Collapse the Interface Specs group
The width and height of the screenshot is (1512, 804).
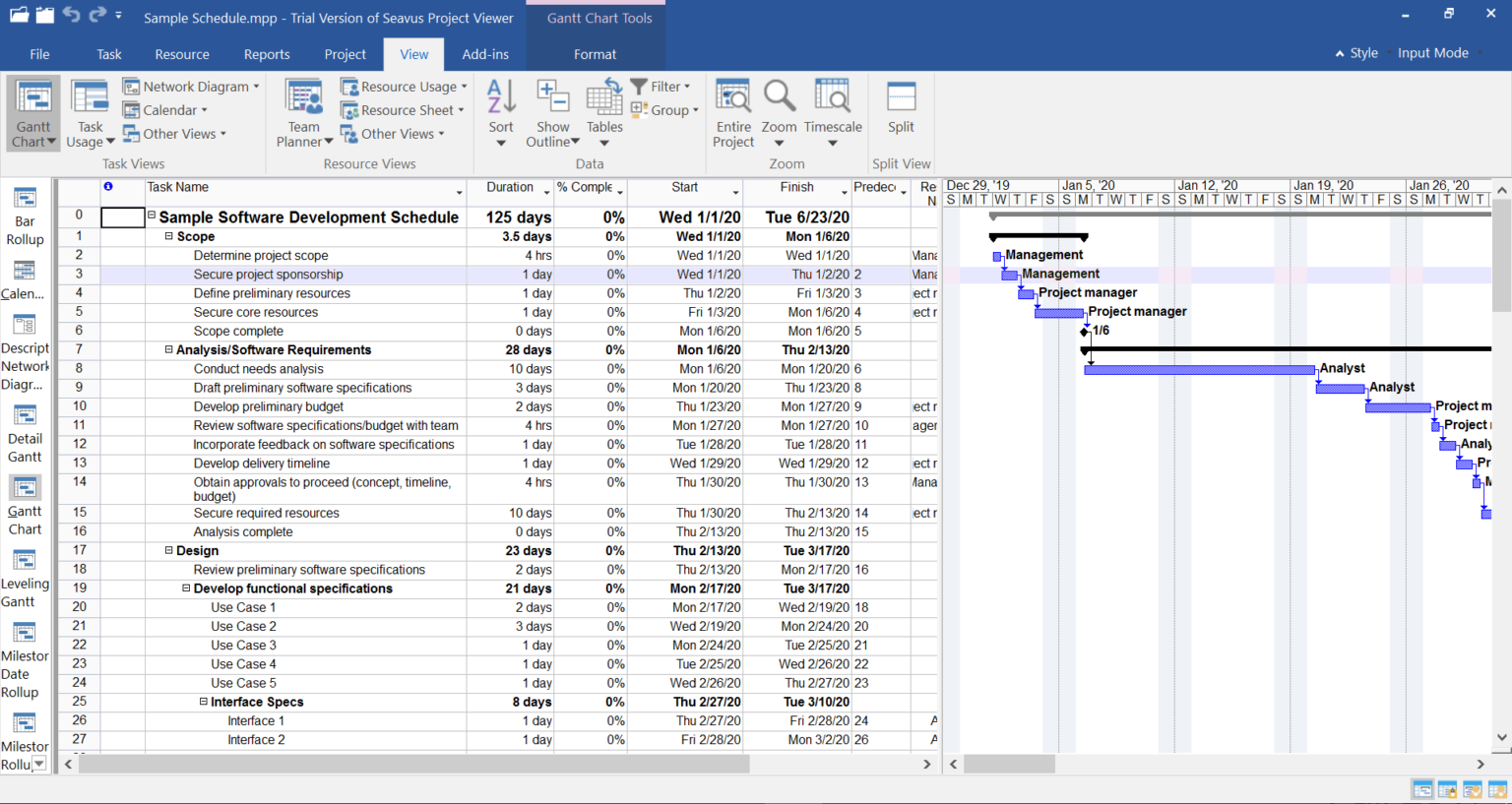click(x=204, y=702)
